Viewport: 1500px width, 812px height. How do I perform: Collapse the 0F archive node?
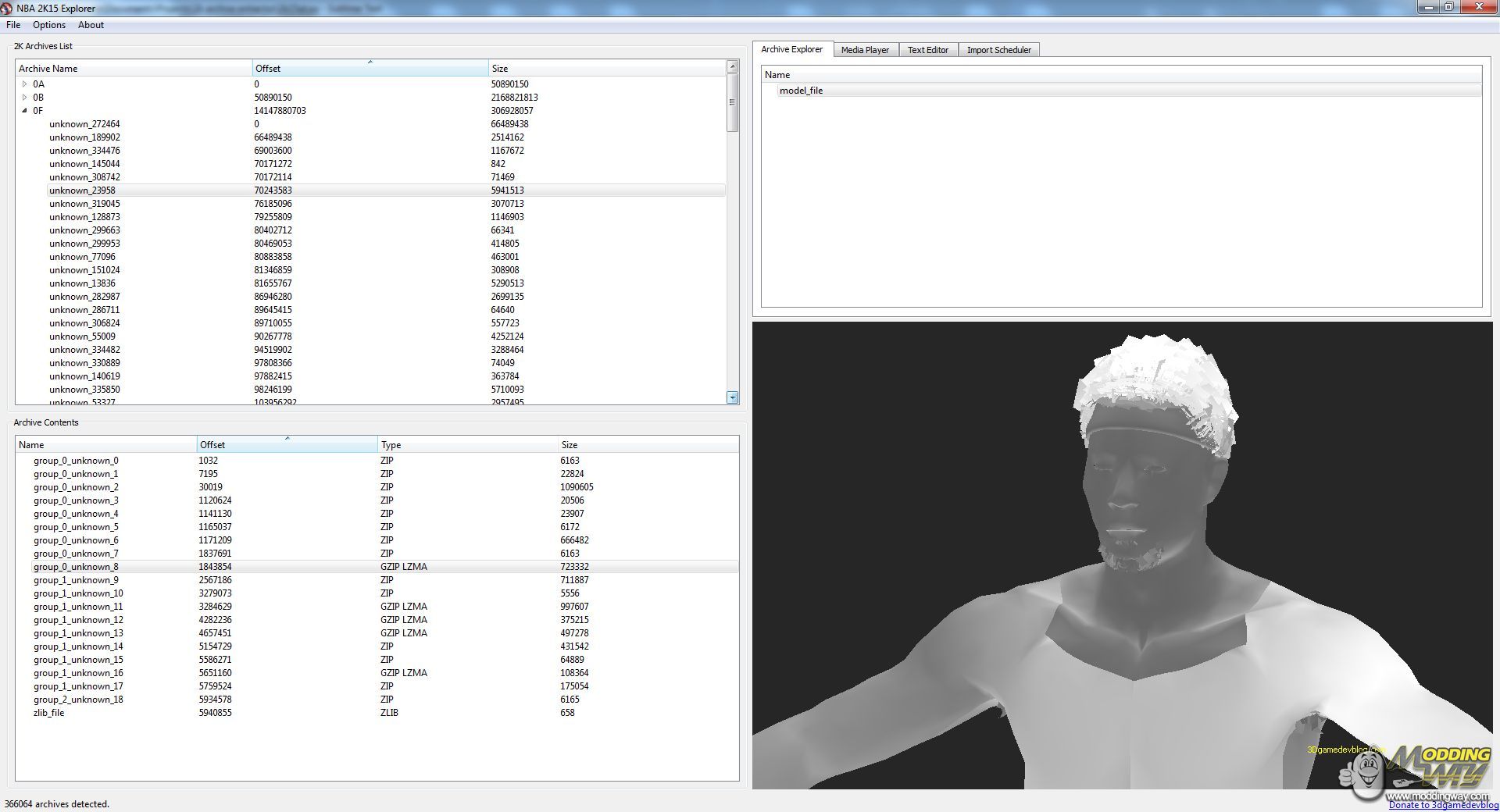[25, 111]
